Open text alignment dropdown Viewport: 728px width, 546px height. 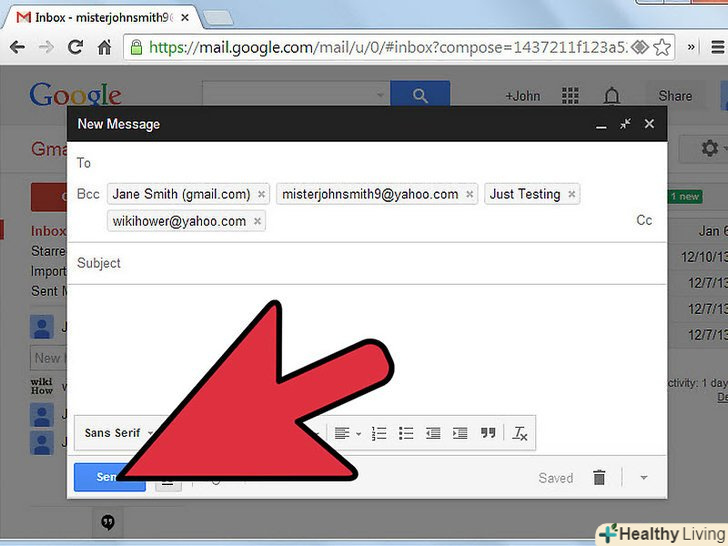point(347,434)
